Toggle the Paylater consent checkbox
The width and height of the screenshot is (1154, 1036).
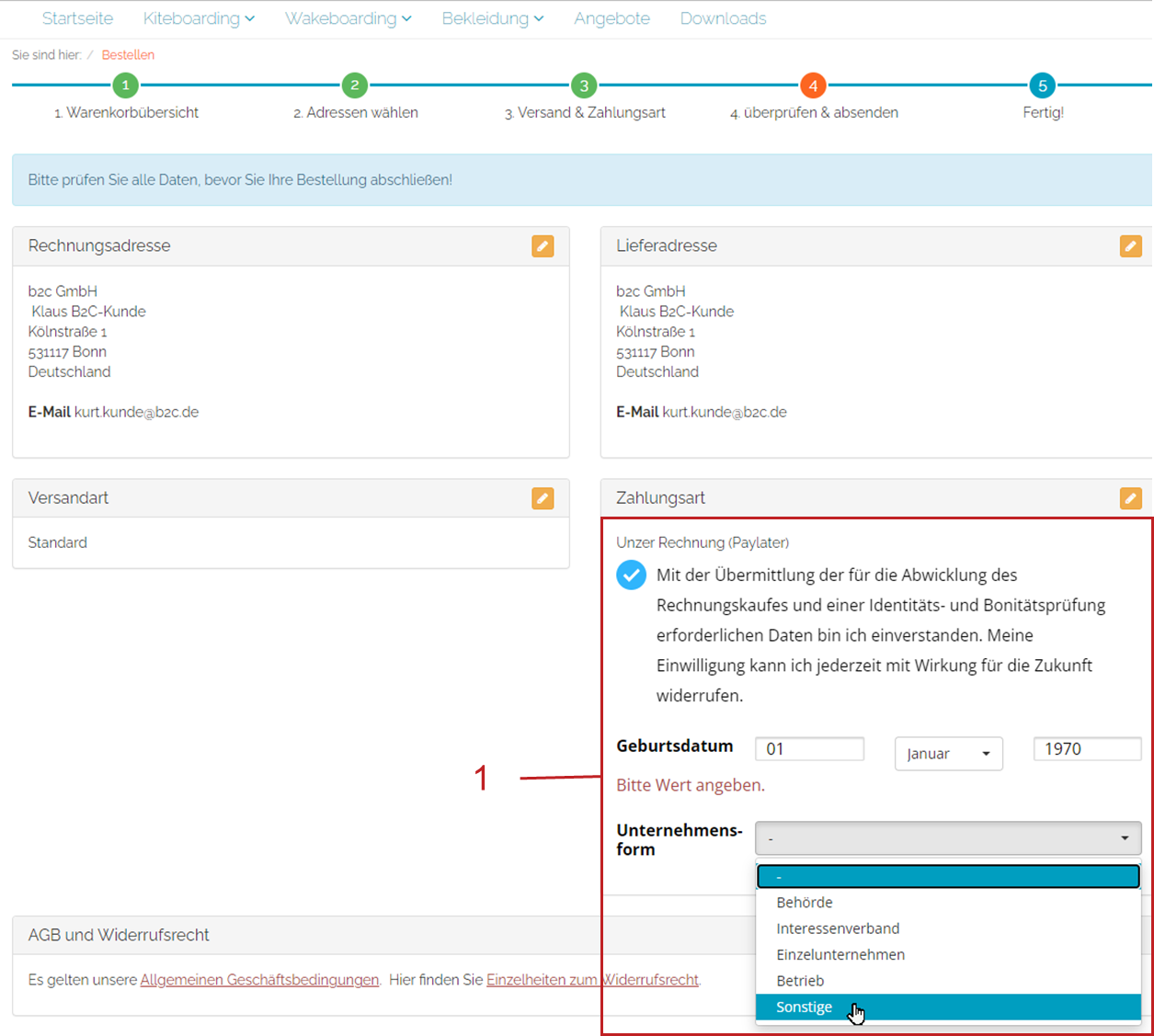coord(631,575)
